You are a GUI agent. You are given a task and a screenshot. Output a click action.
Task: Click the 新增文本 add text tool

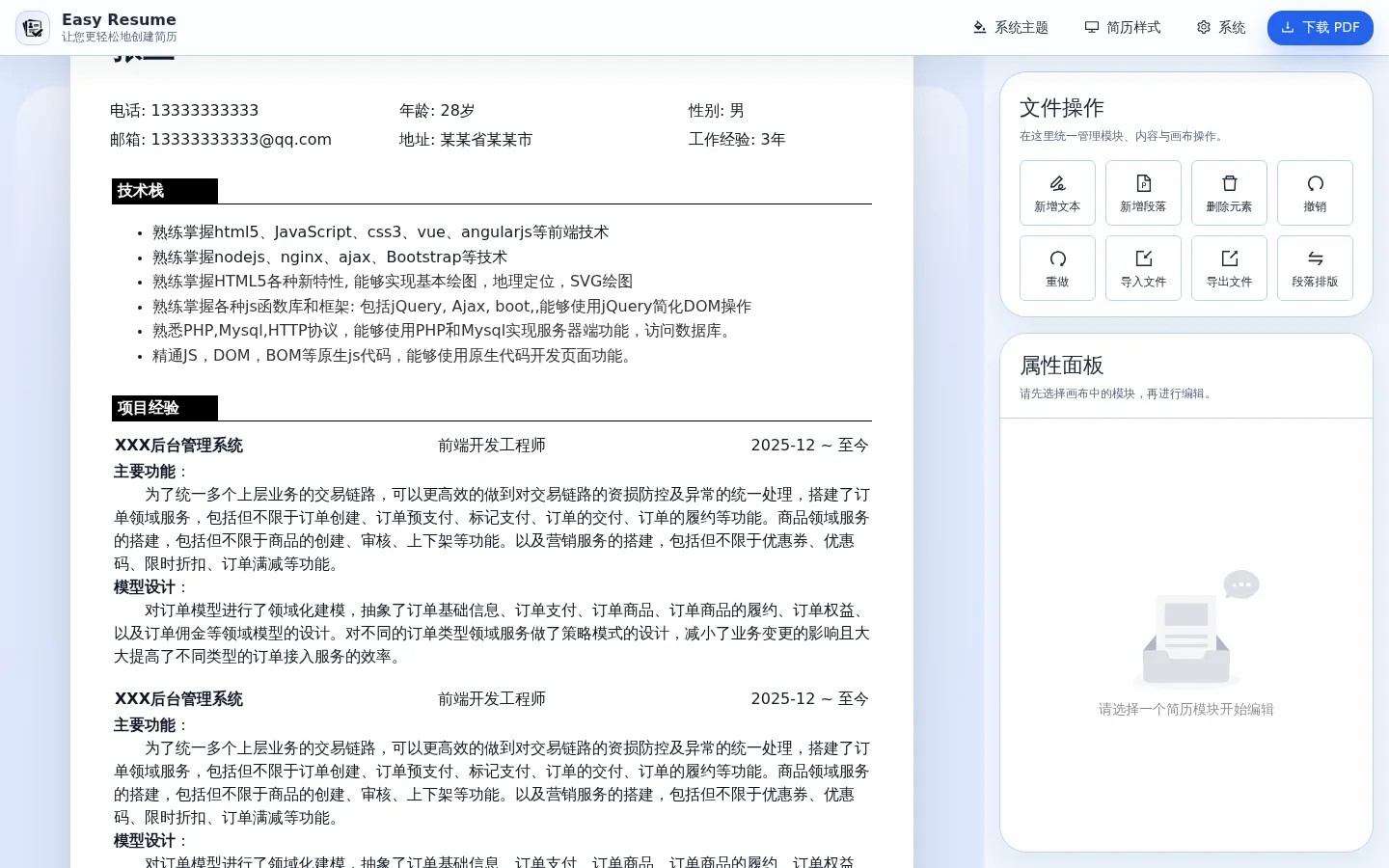pos(1057,193)
